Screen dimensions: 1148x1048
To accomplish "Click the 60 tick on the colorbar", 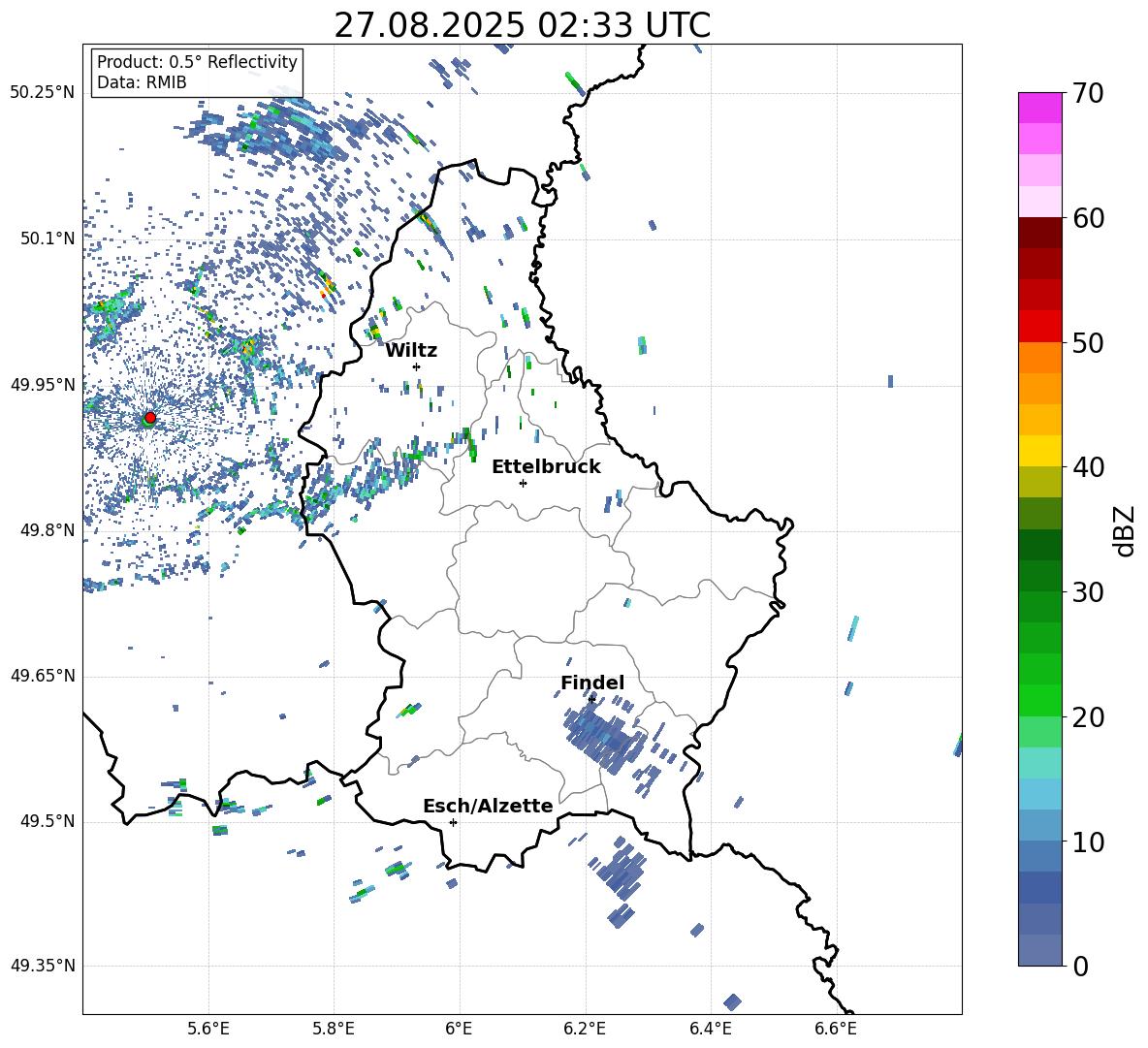I will click(1088, 218).
